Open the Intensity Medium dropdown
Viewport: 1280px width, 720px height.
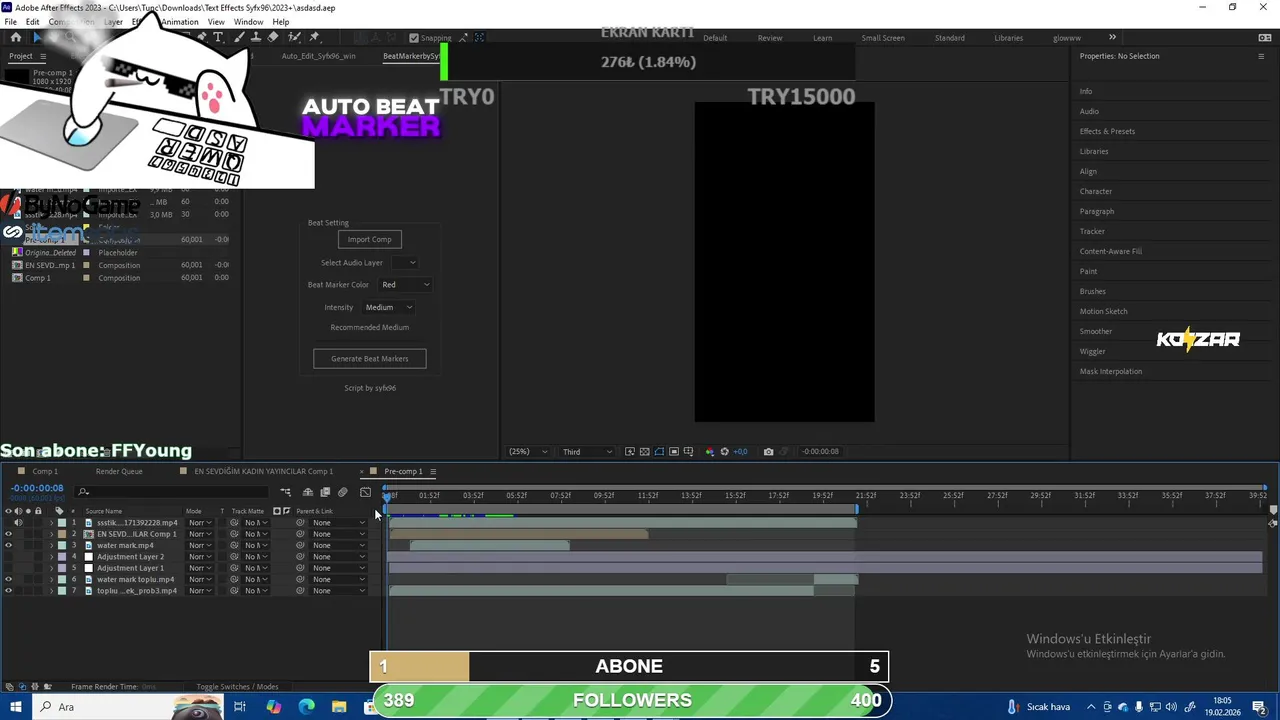tap(388, 308)
